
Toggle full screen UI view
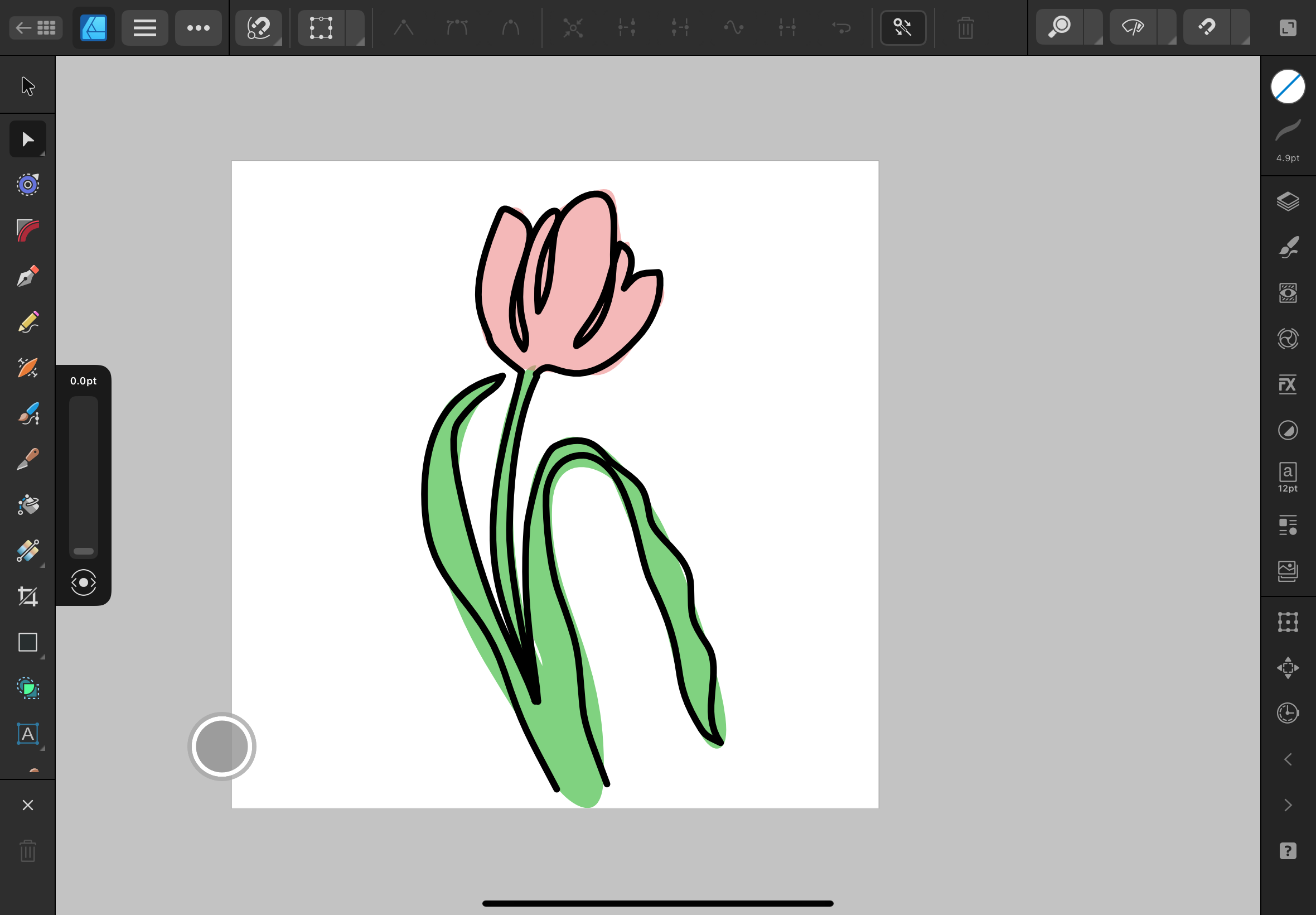1288,27
